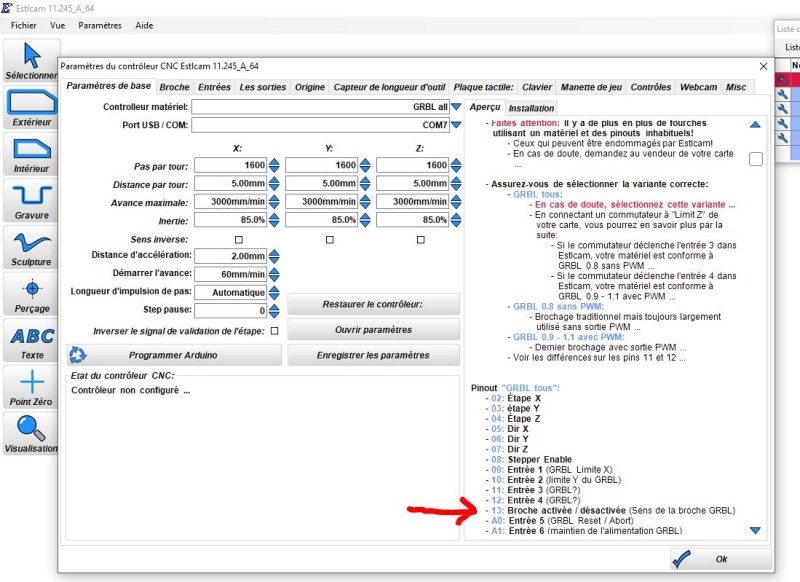Choose the Intérieur contour tool
Screen dimensions: 800x582
32,155
